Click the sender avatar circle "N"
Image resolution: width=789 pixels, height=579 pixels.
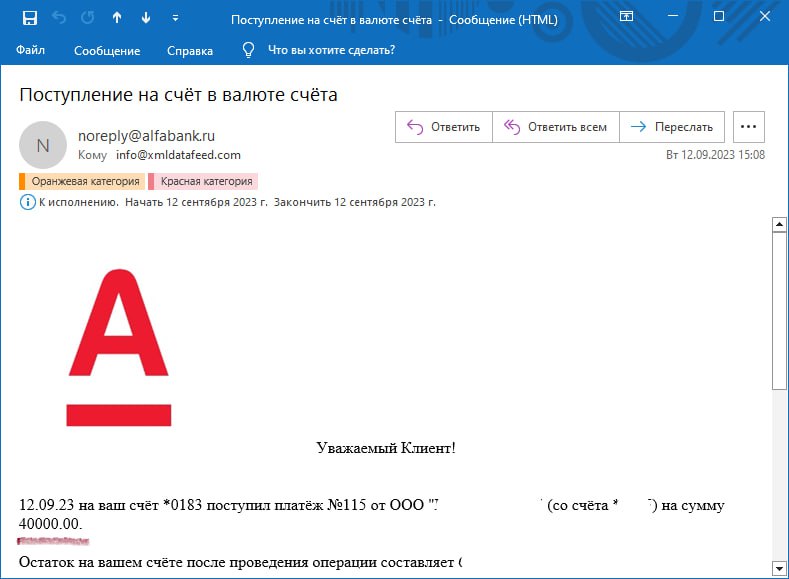coord(42,145)
